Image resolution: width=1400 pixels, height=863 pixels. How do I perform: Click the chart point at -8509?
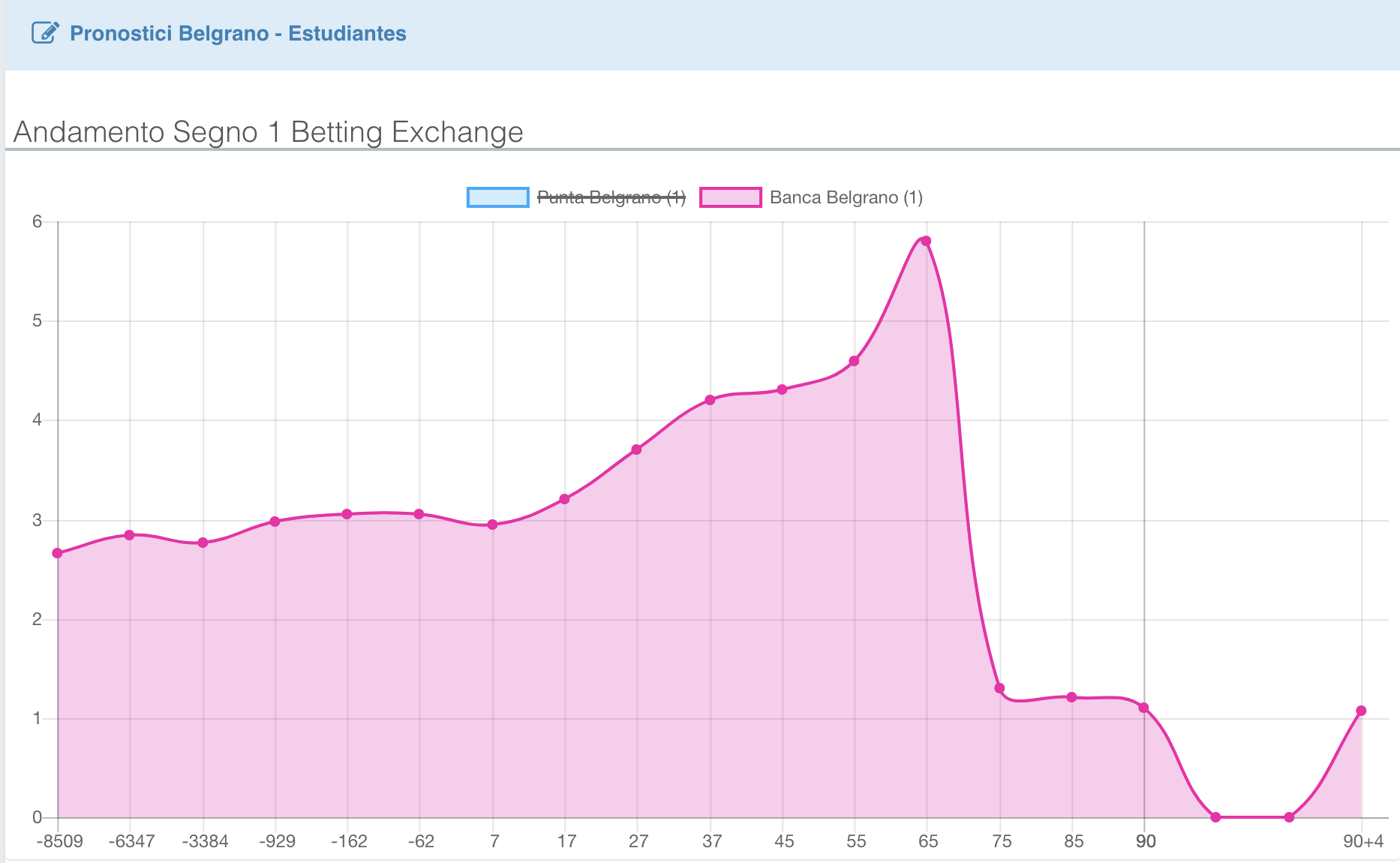(58, 553)
